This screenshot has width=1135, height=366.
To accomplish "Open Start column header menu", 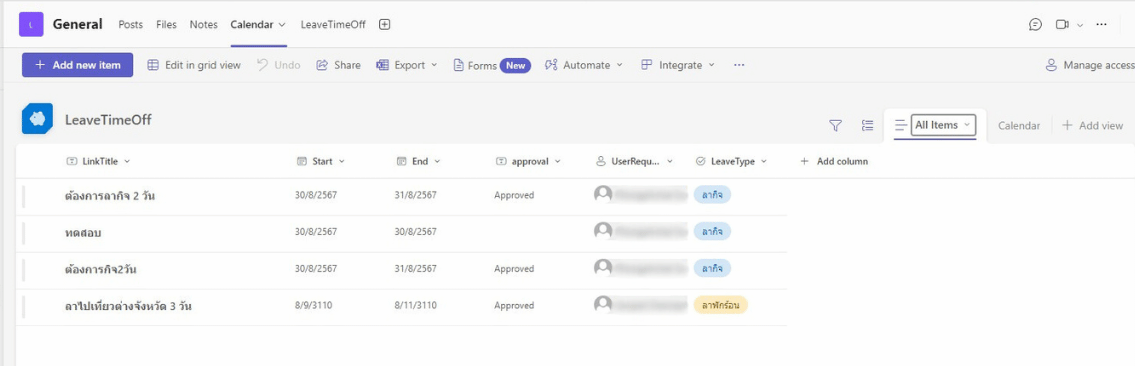I will 321,161.
